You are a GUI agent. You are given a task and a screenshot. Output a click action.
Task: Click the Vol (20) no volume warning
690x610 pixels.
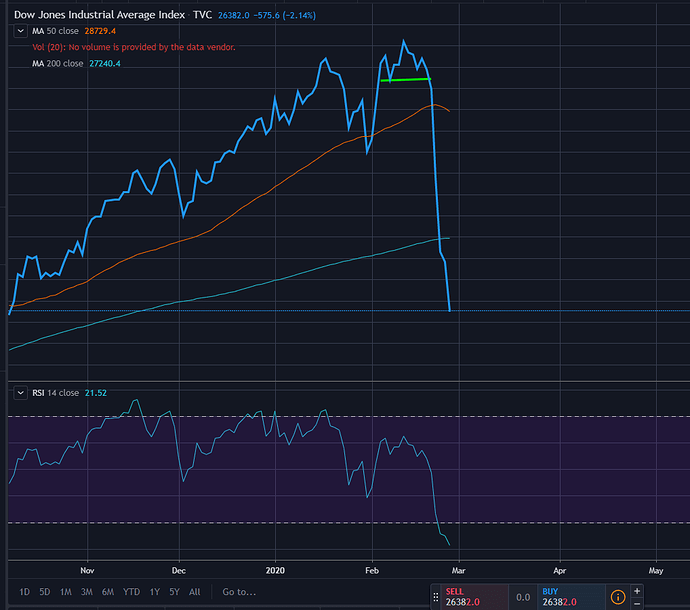tap(134, 47)
